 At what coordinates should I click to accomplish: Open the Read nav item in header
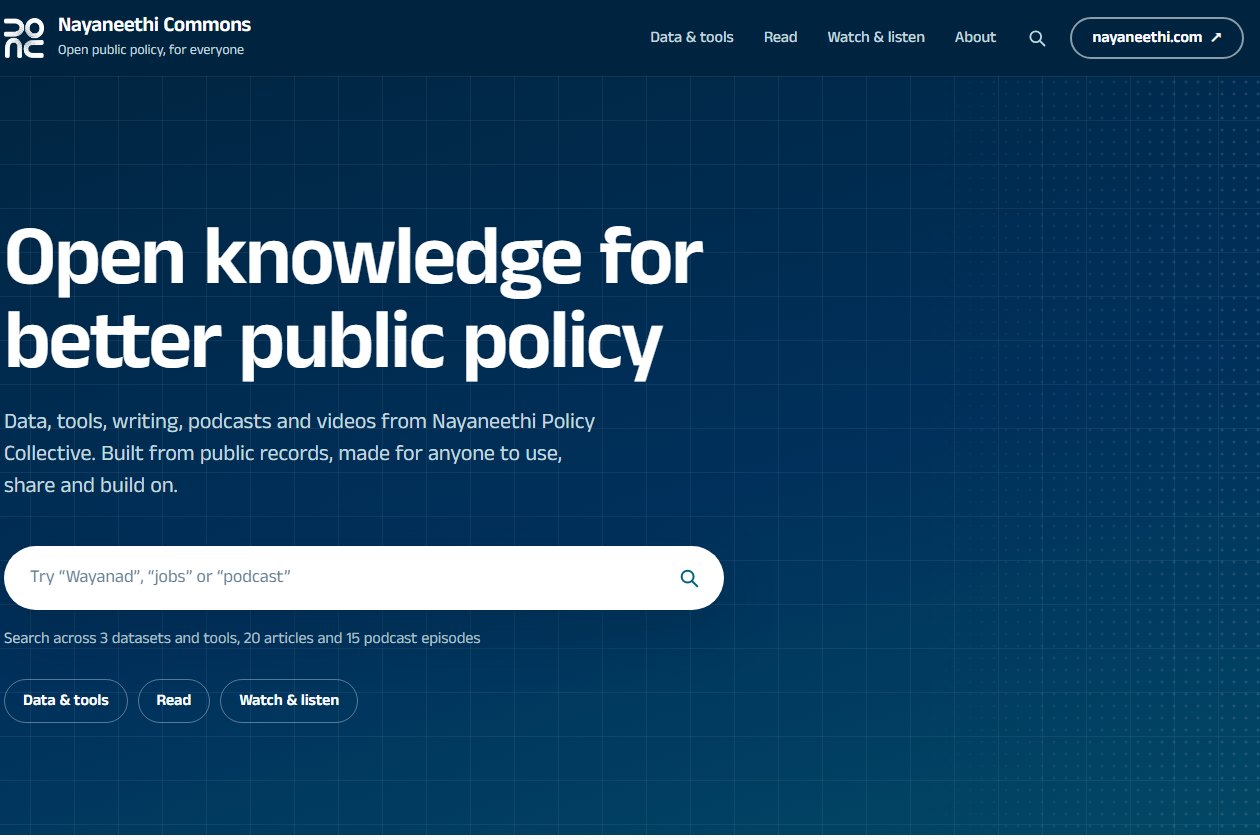(x=780, y=38)
